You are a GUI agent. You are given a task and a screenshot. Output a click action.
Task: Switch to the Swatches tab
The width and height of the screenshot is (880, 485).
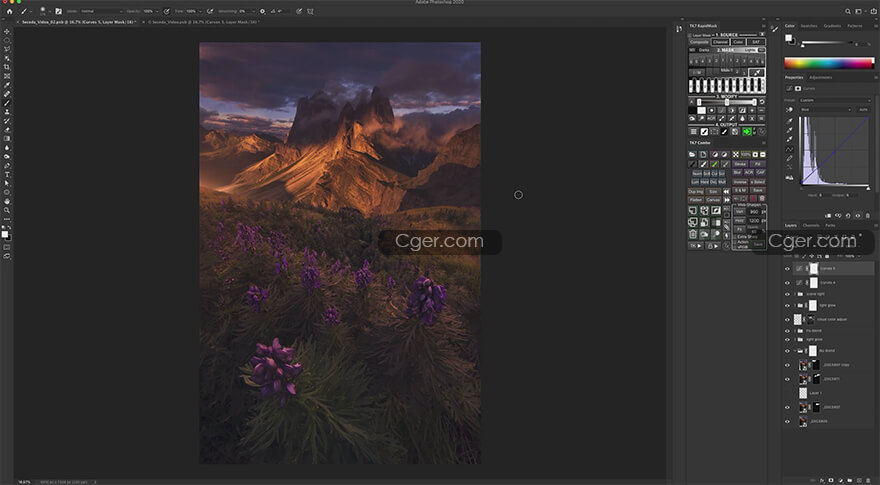(x=809, y=26)
